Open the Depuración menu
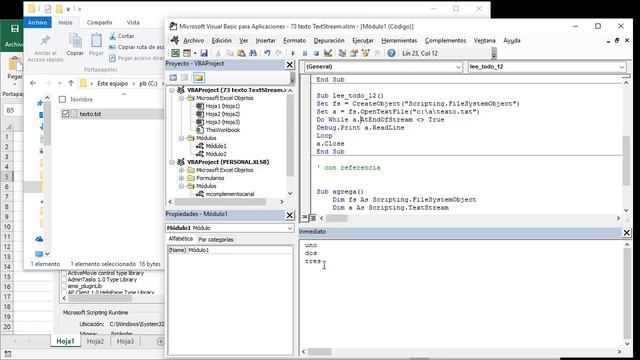The image size is (640, 360). click(x=329, y=40)
